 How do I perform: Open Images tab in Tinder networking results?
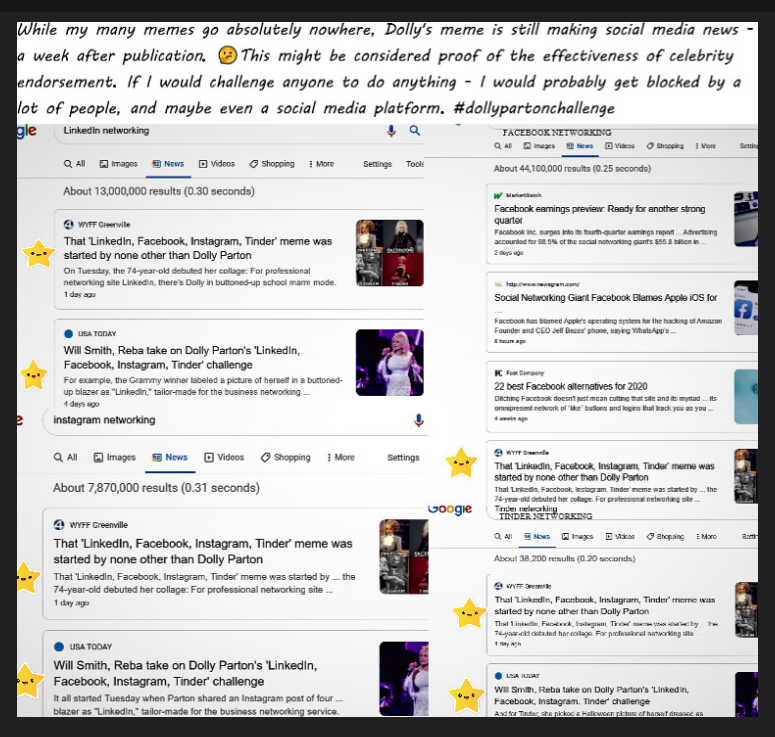[577, 536]
